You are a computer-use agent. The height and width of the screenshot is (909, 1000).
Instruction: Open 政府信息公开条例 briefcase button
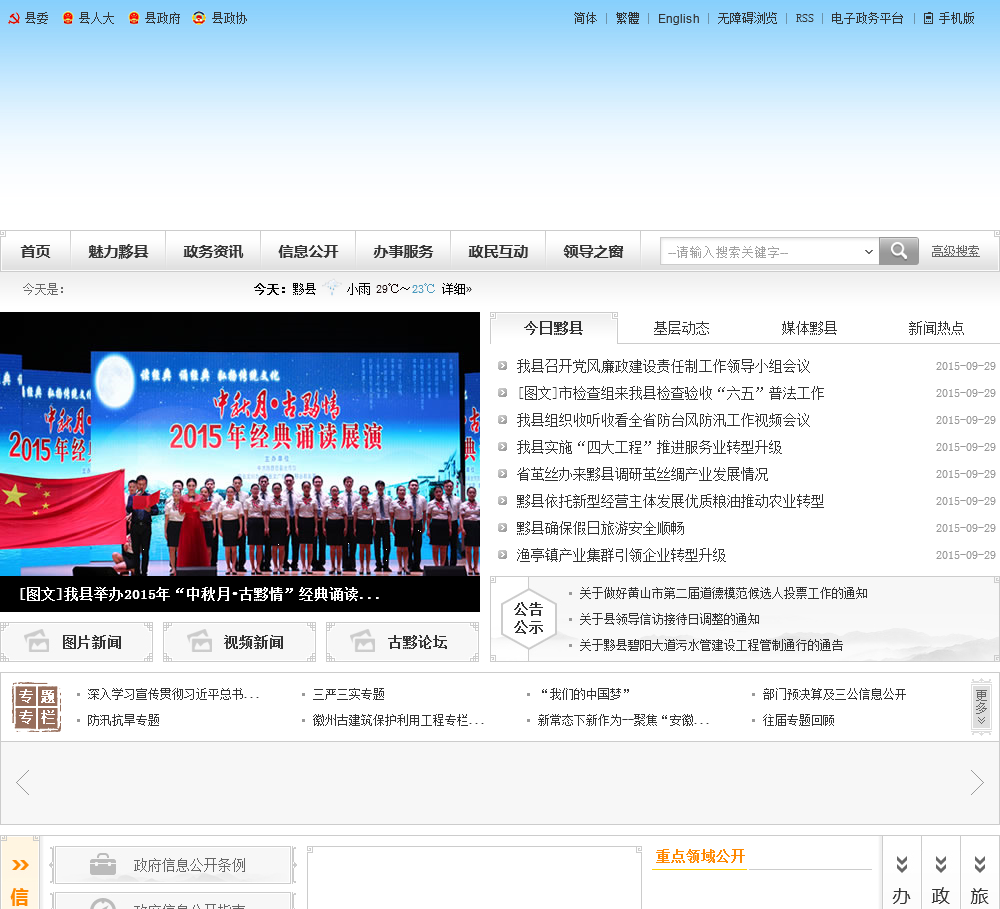click(x=173, y=865)
